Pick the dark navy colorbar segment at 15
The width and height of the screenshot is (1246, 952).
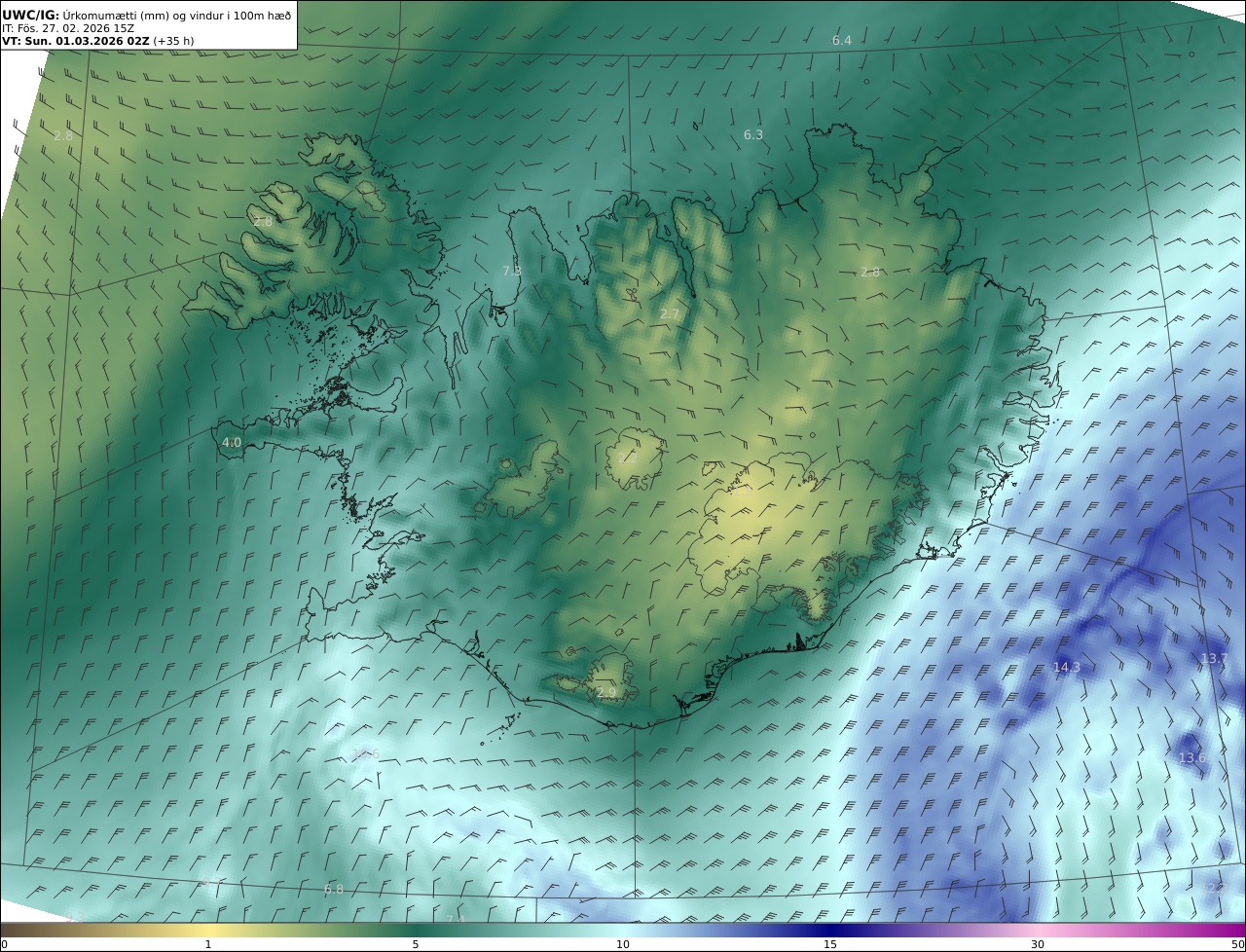coord(830,931)
